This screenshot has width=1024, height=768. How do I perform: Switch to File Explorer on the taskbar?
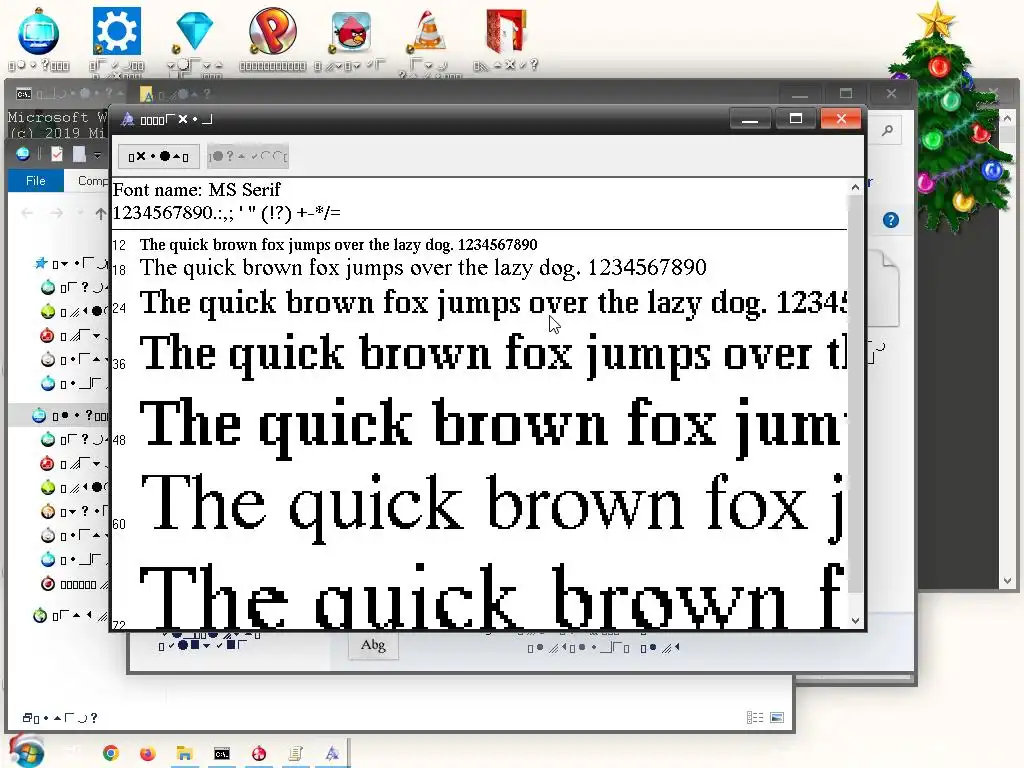click(x=184, y=753)
